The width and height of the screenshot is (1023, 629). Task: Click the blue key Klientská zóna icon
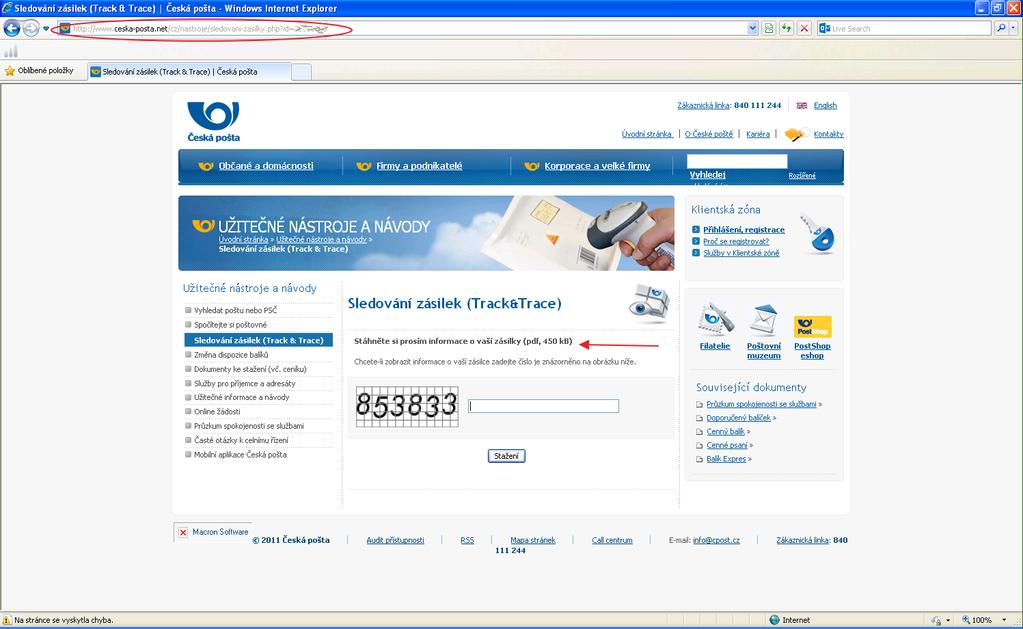click(x=817, y=233)
